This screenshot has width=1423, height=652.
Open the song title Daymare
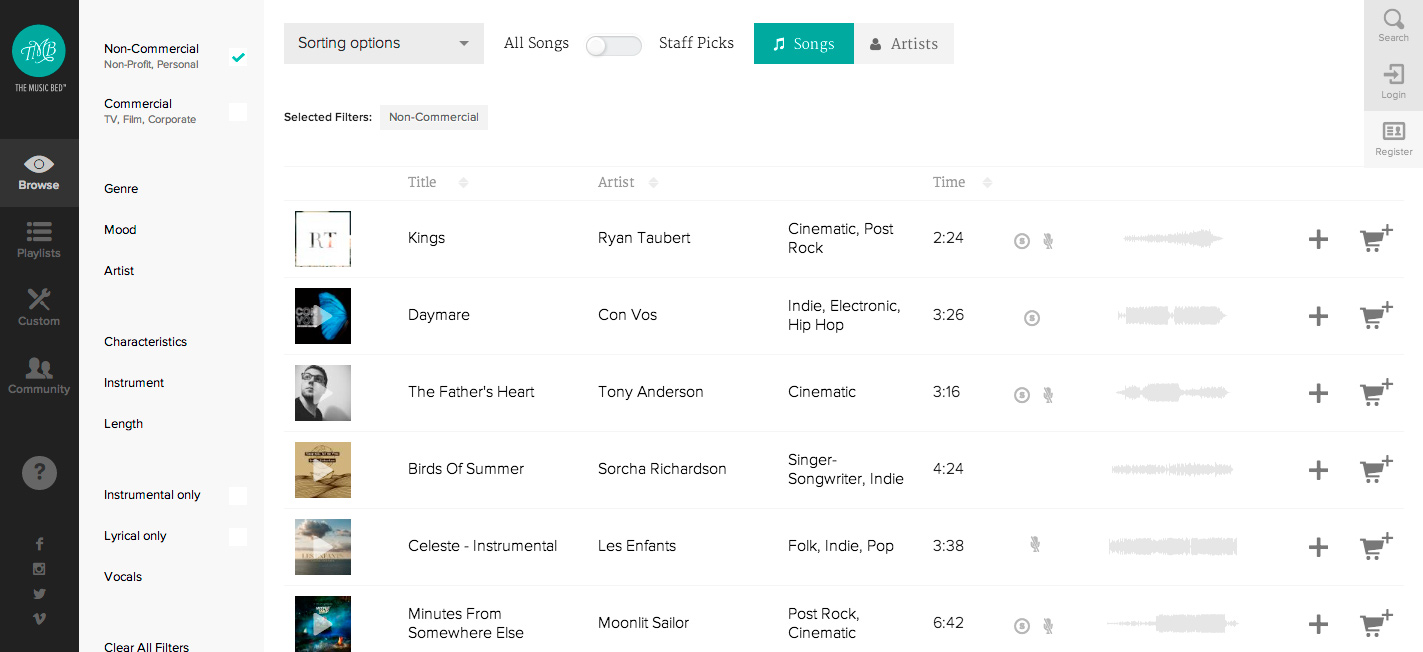tap(439, 315)
